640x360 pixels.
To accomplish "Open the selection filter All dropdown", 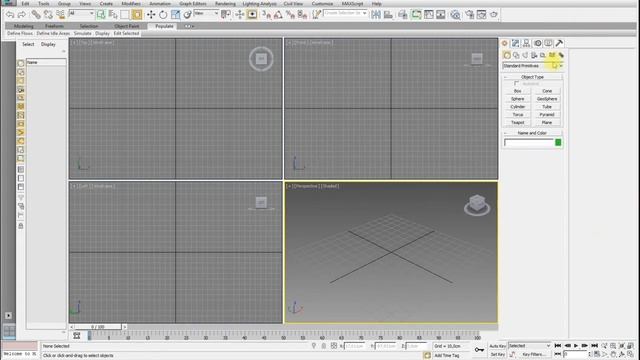I will click(81, 13).
